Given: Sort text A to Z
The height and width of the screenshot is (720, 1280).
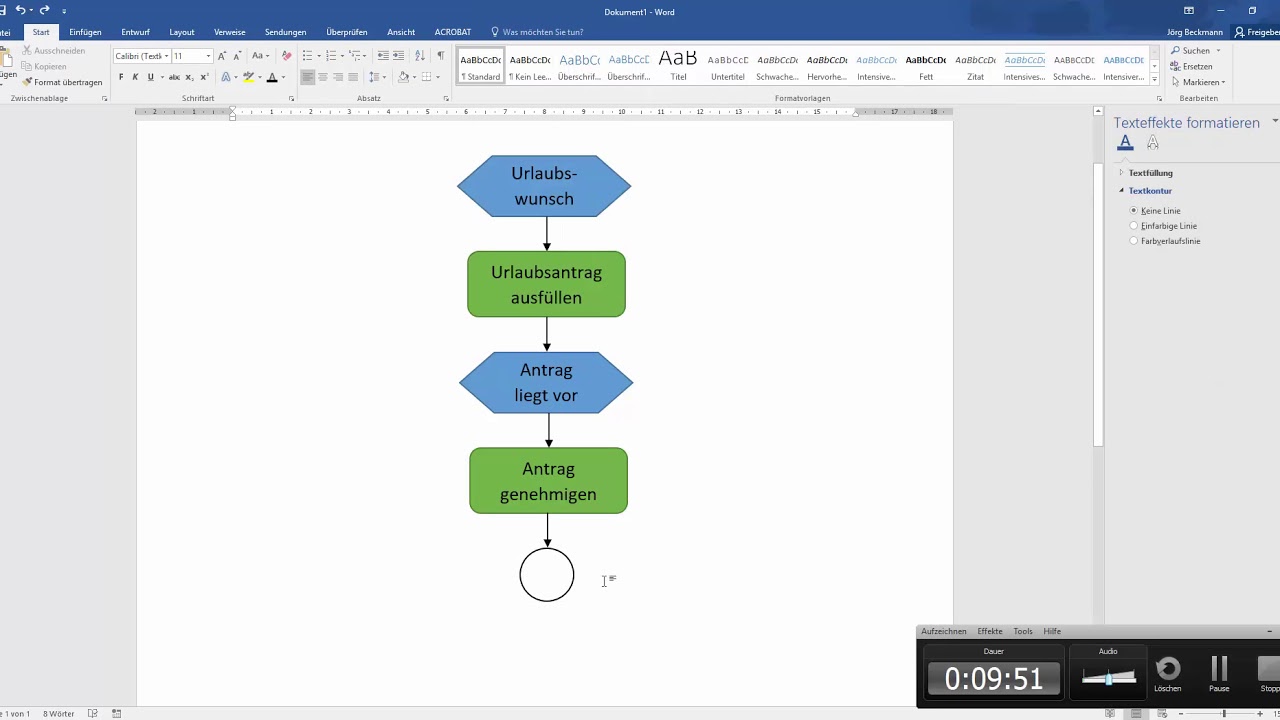Looking at the screenshot, I should click(x=419, y=56).
